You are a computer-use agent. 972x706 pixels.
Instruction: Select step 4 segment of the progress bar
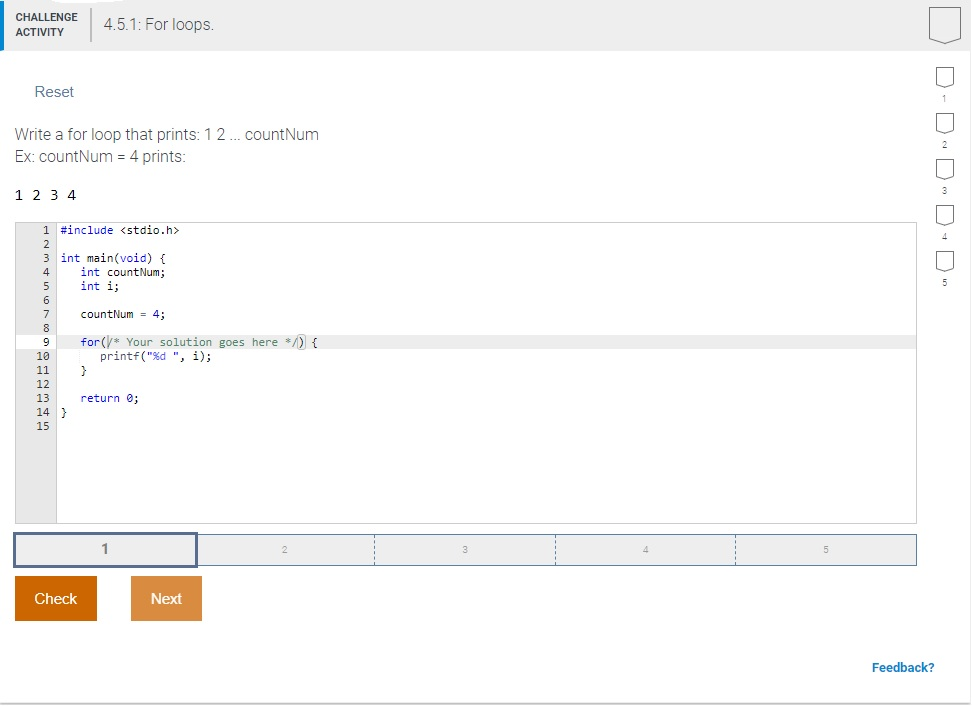[x=645, y=549]
